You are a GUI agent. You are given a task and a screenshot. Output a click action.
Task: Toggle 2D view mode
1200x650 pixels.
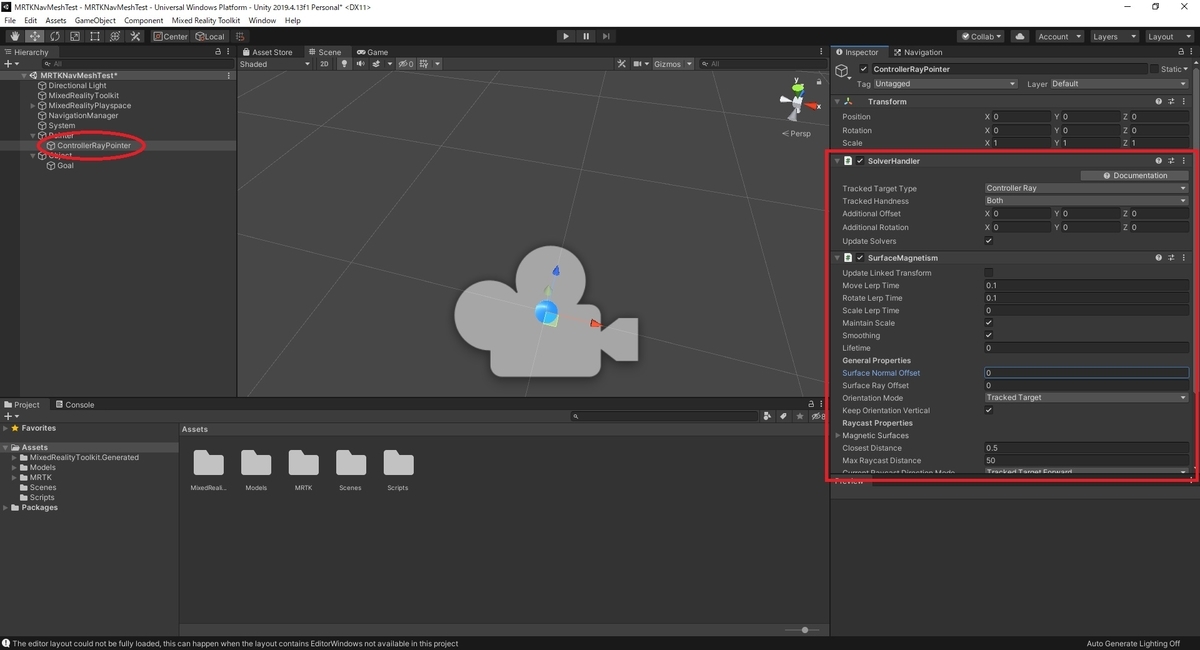click(324, 64)
